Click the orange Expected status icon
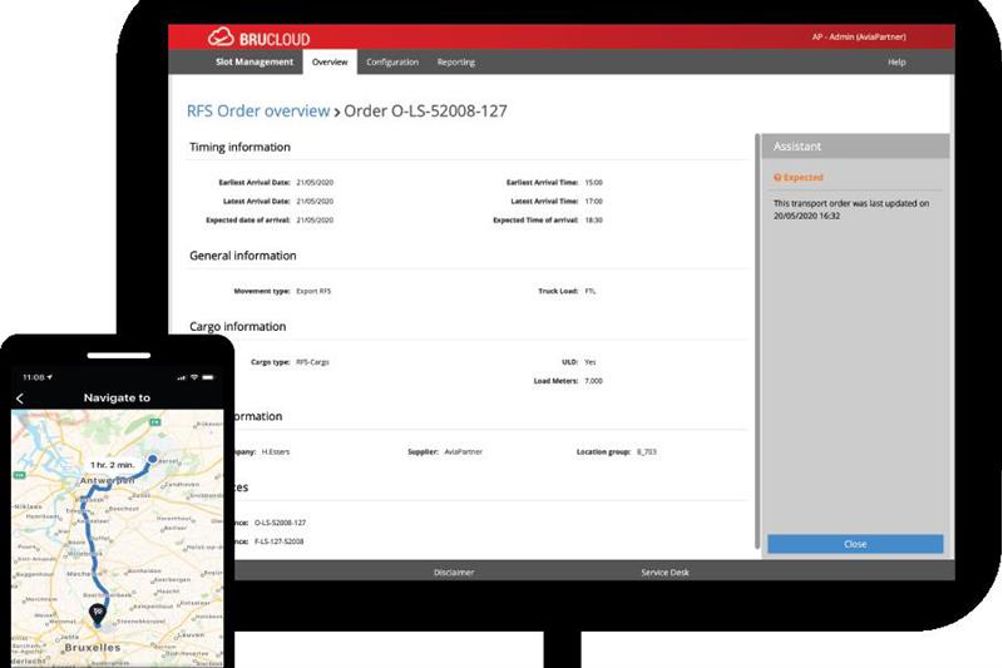1002x668 pixels. [777, 178]
